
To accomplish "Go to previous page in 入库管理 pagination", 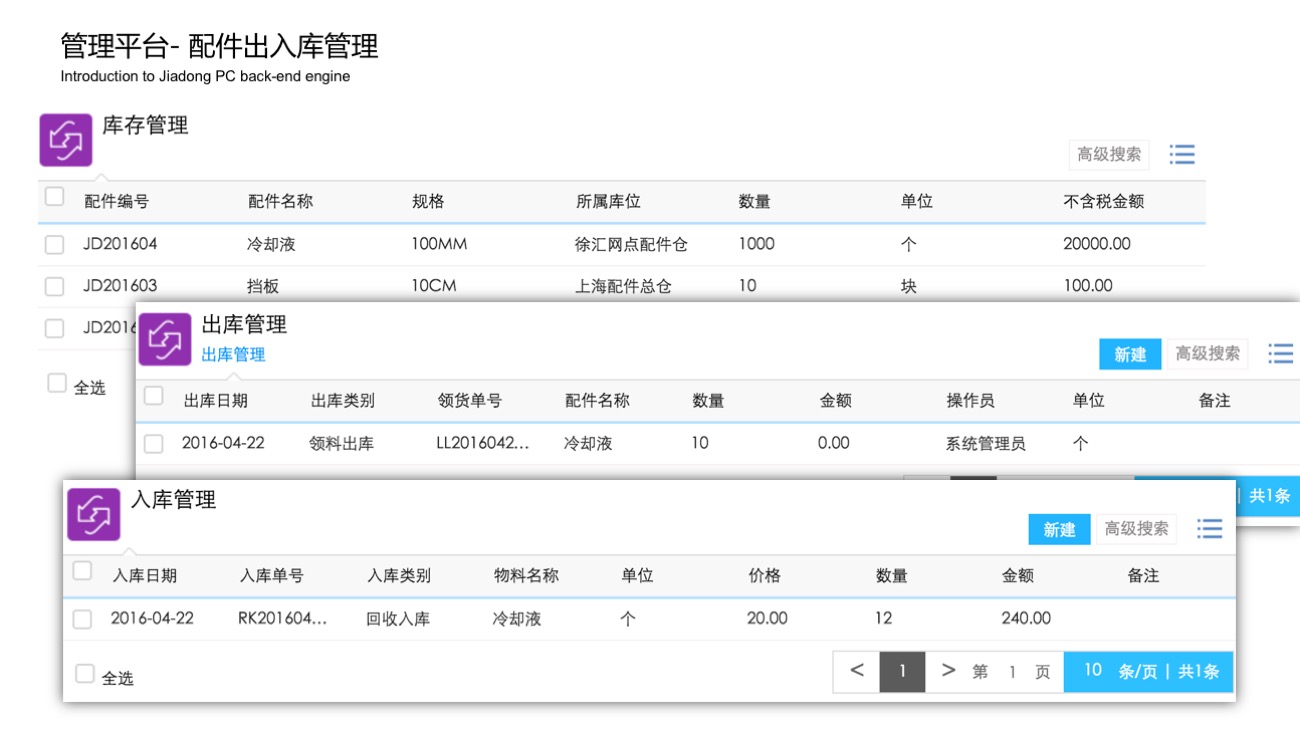I will (857, 672).
